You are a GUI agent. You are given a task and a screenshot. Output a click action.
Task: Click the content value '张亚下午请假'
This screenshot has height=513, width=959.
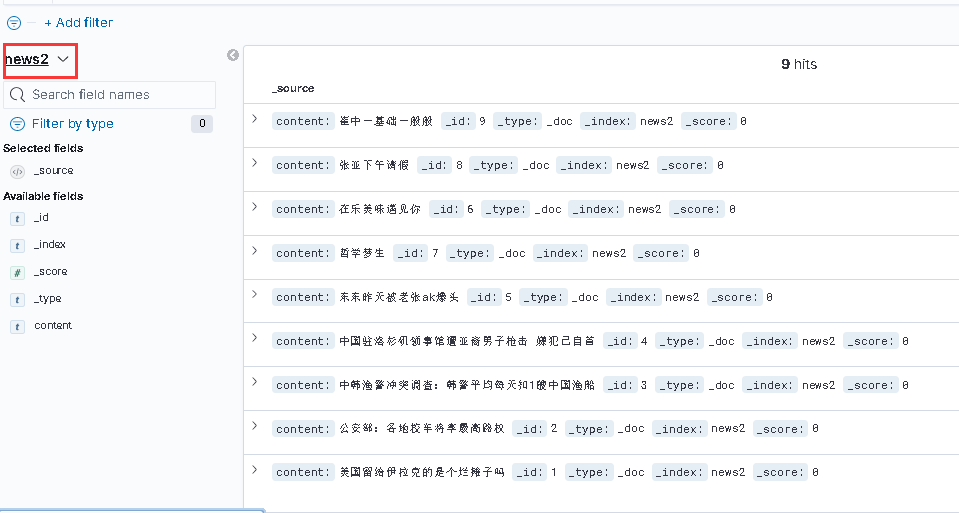pos(374,165)
